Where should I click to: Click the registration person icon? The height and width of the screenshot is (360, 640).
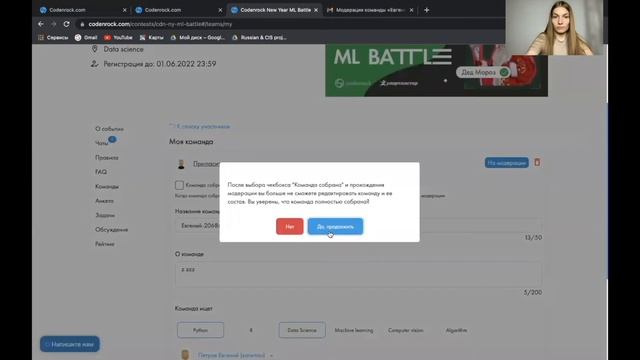point(95,64)
